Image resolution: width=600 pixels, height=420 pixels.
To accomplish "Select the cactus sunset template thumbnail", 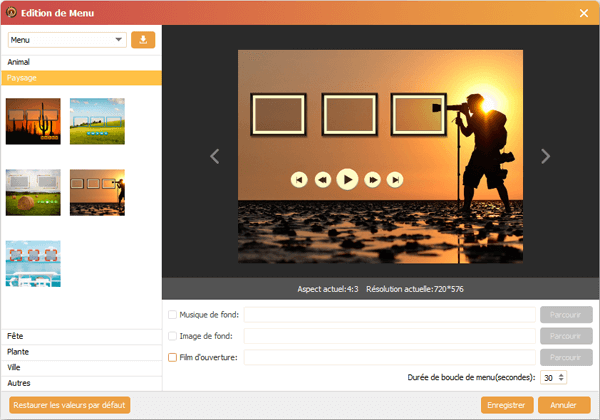I will click(x=33, y=120).
